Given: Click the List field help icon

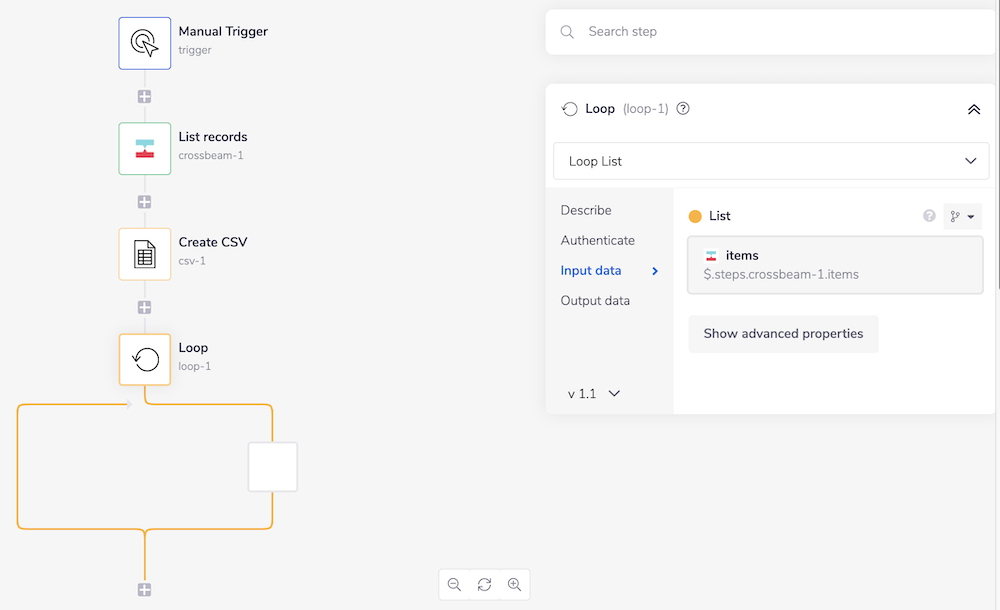Looking at the screenshot, I should pos(929,216).
